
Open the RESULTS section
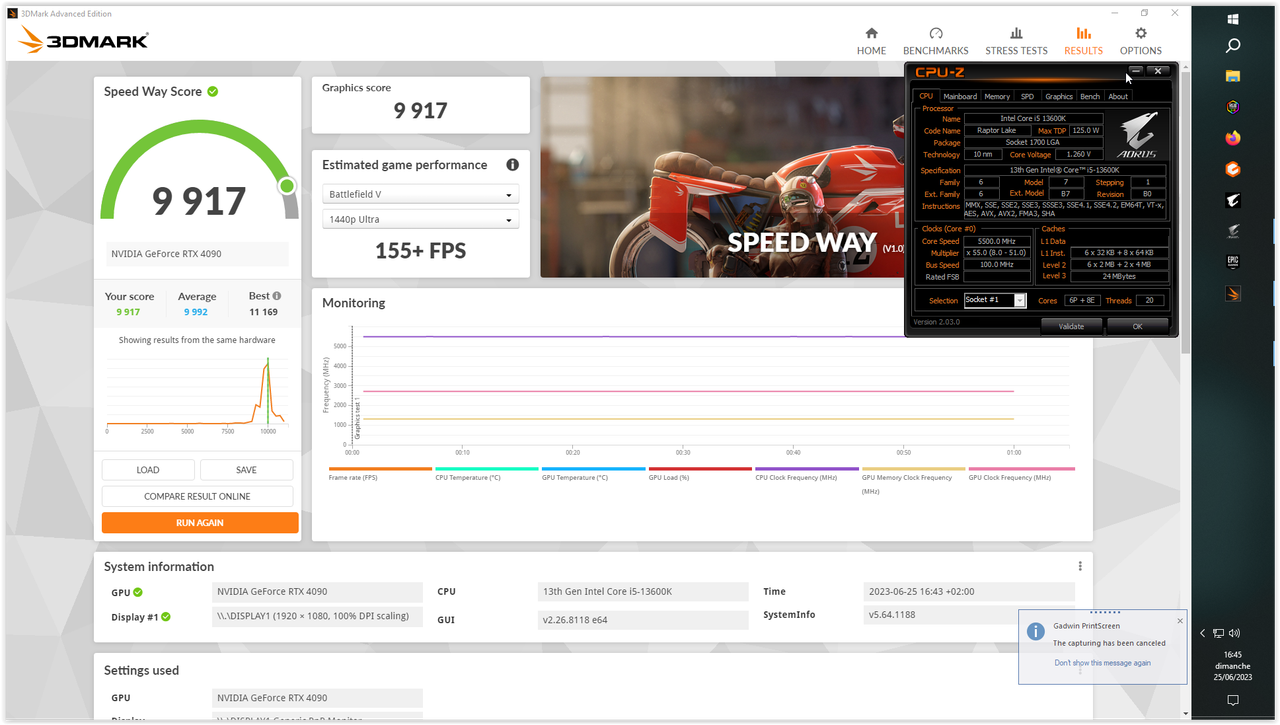1083,41
